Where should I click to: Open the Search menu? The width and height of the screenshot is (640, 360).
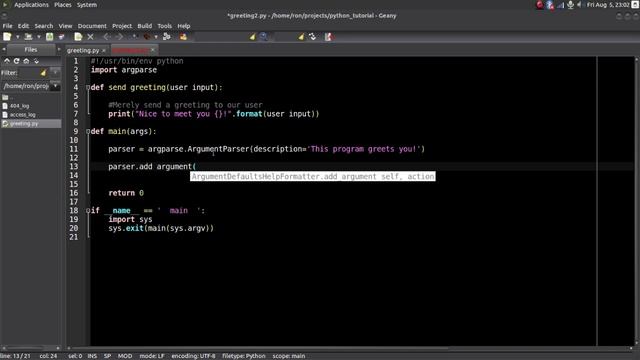[44, 26]
